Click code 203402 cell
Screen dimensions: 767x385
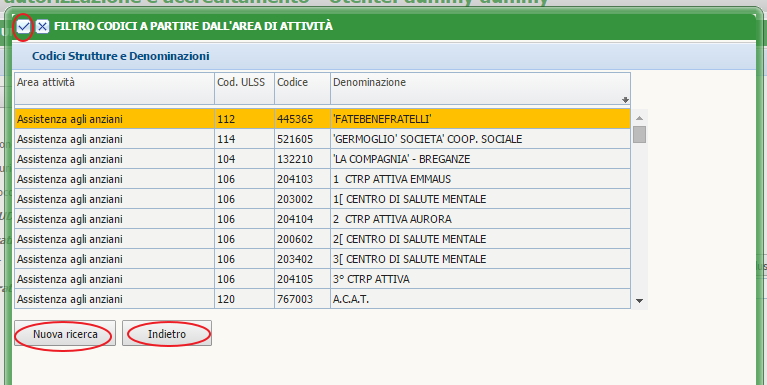coord(302,259)
